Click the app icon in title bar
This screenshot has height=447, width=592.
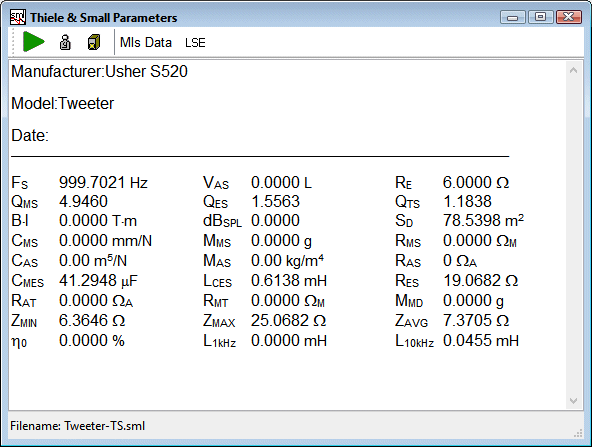pos(17,17)
